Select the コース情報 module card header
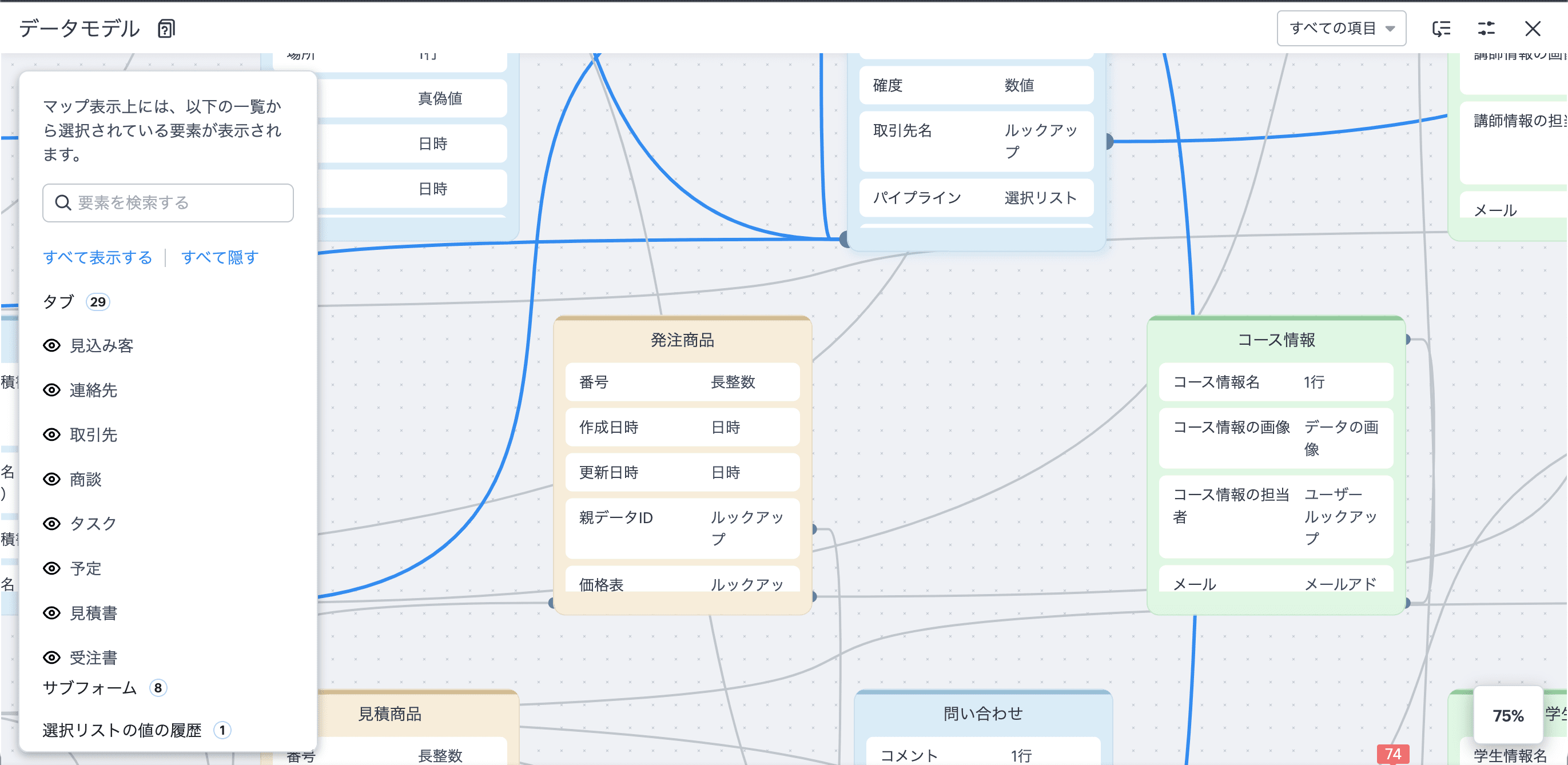1568x765 pixels. [1276, 340]
